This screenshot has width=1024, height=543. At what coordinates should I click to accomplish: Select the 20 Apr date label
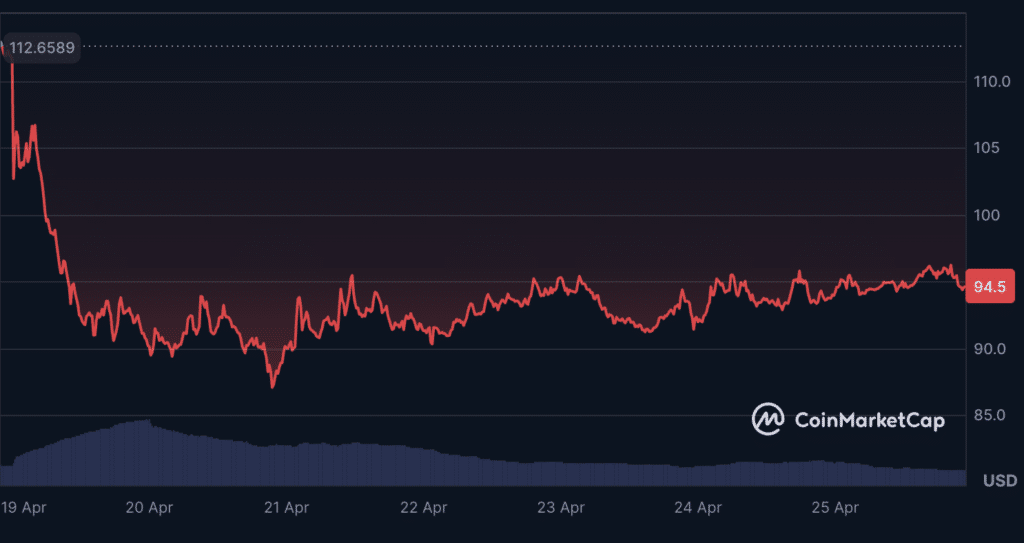click(150, 507)
